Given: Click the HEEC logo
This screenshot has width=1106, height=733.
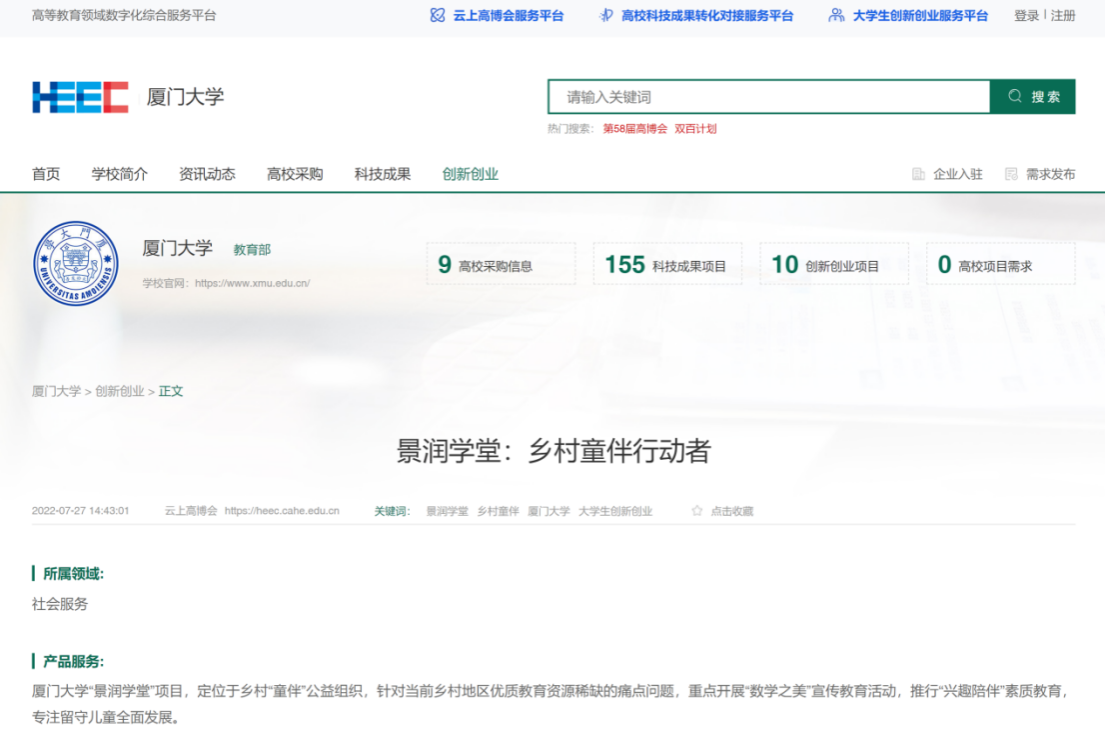Looking at the screenshot, I should (x=80, y=97).
